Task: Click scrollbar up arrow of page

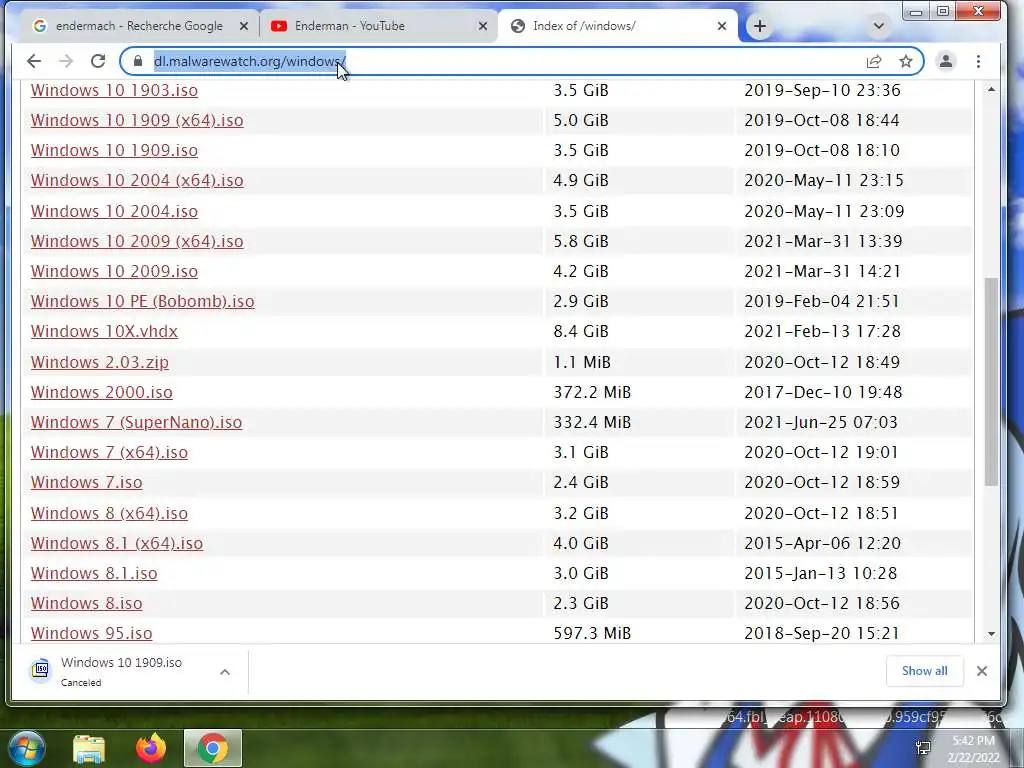Action: [x=991, y=89]
